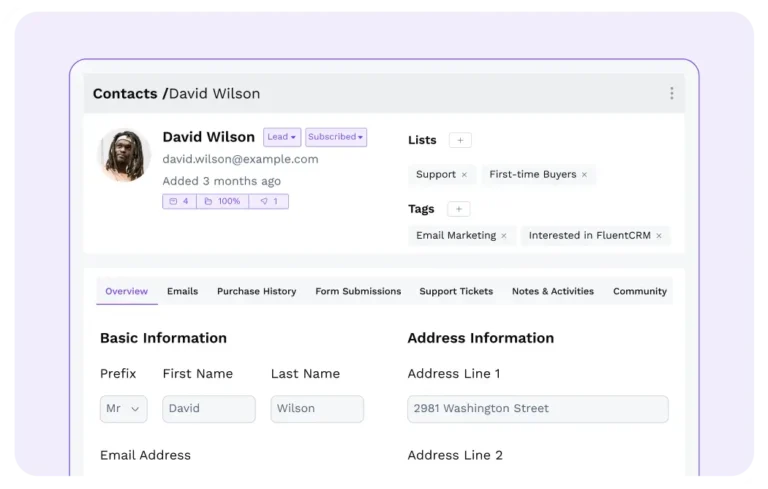Click David Wilson's profile photo
Screen dimensions: 768x489
pos(124,155)
